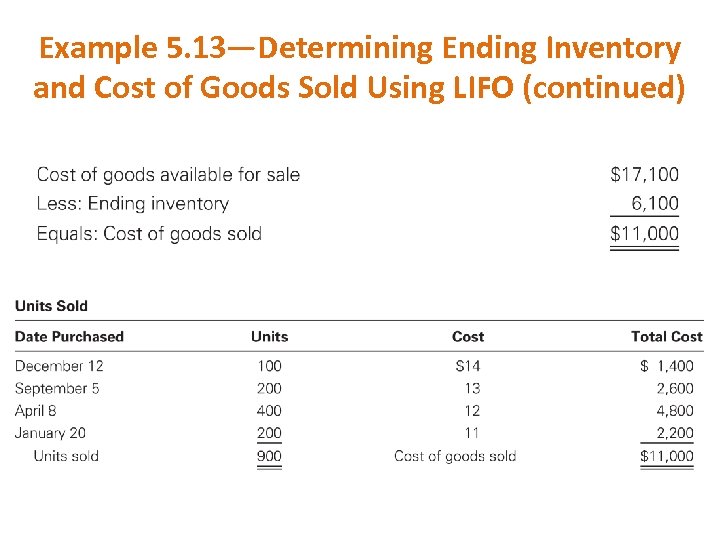Image resolution: width=720 pixels, height=540 pixels.
Task: Select the "Less: Ending inventory" line
Action: (x=132, y=204)
